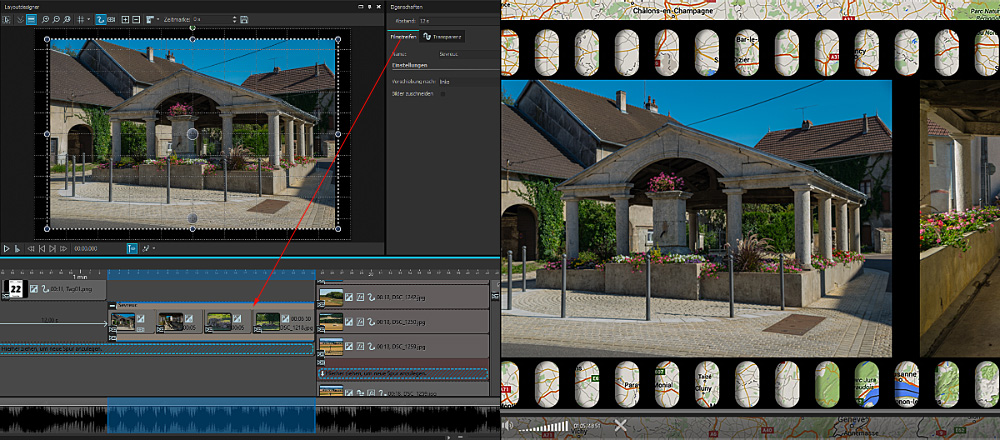Collapse the Sammeln track with the minus box

pos(112,304)
